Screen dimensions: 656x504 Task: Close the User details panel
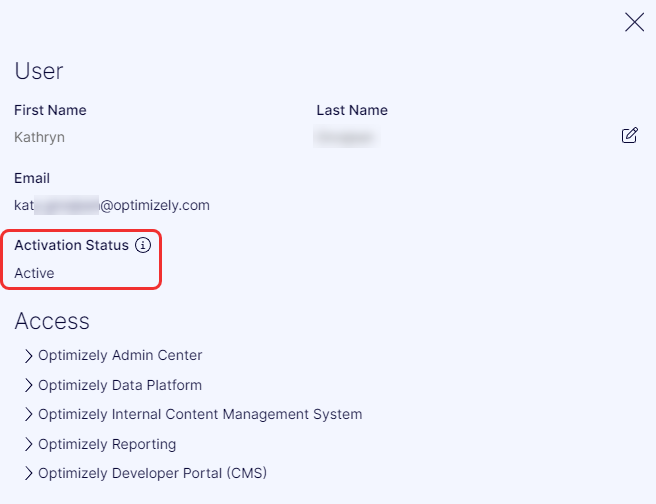(634, 22)
